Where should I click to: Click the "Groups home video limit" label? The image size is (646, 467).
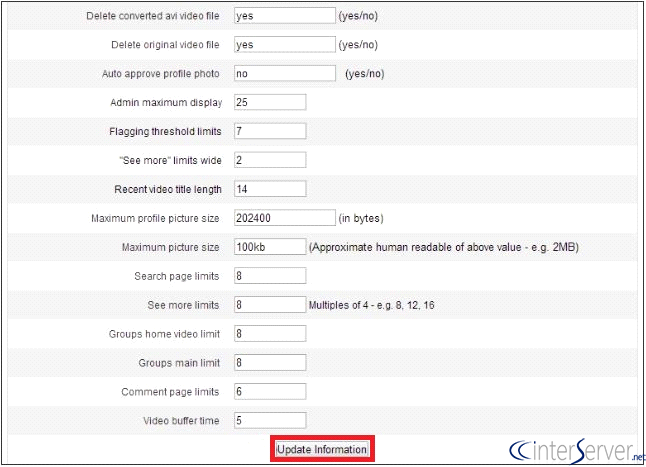tap(164, 334)
